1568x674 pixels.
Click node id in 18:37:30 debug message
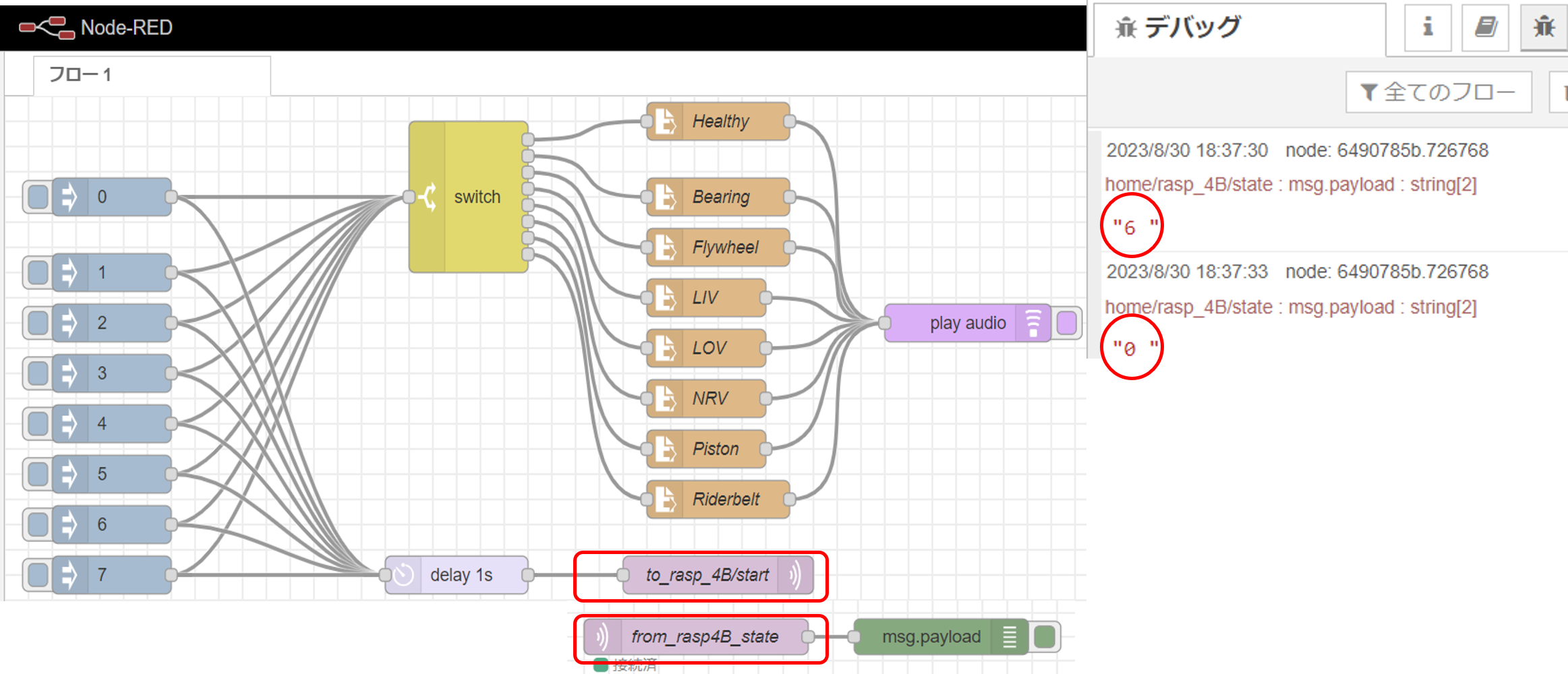coord(1387,150)
